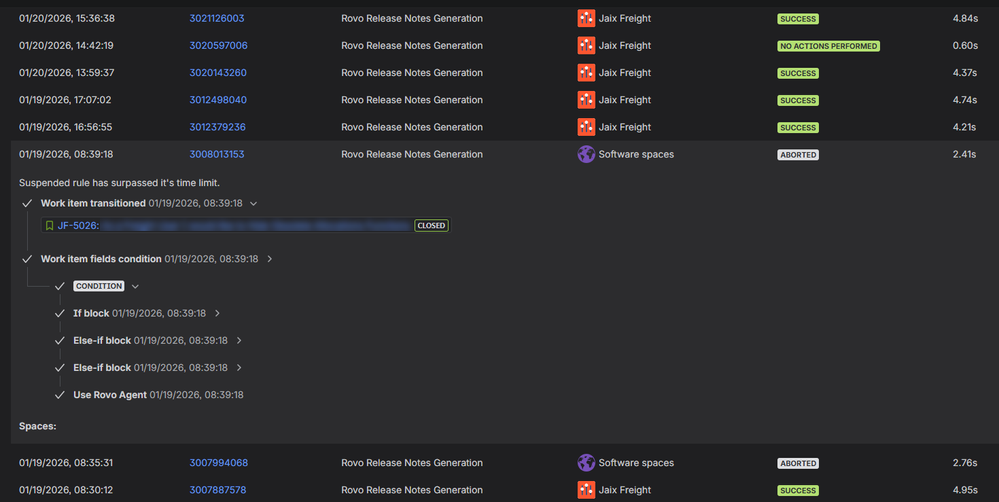Click duration value 2.41s
This screenshot has width=999, height=502.
point(965,154)
